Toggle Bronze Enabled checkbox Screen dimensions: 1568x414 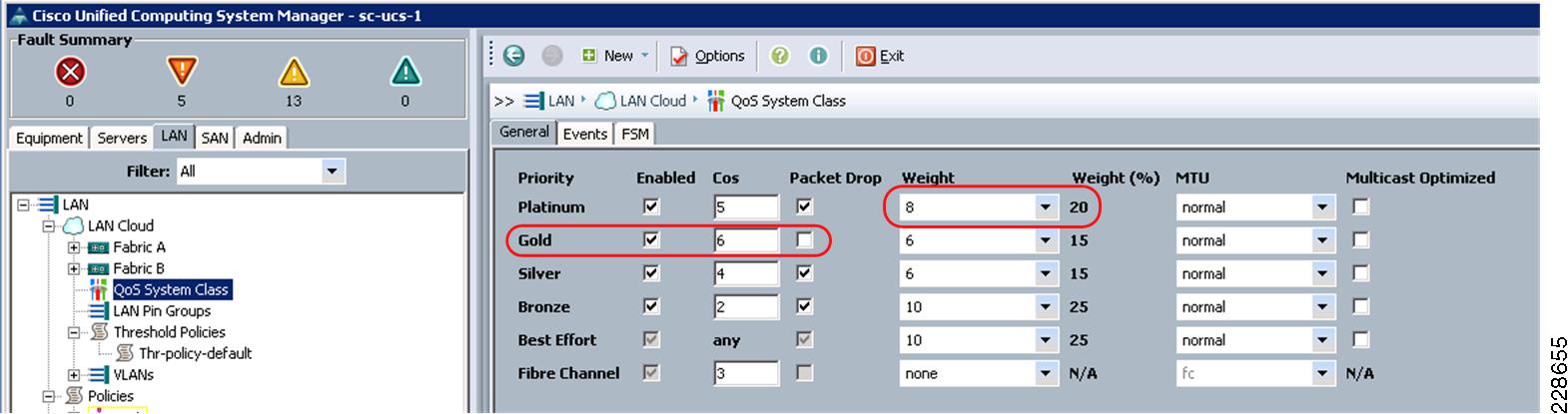(652, 306)
